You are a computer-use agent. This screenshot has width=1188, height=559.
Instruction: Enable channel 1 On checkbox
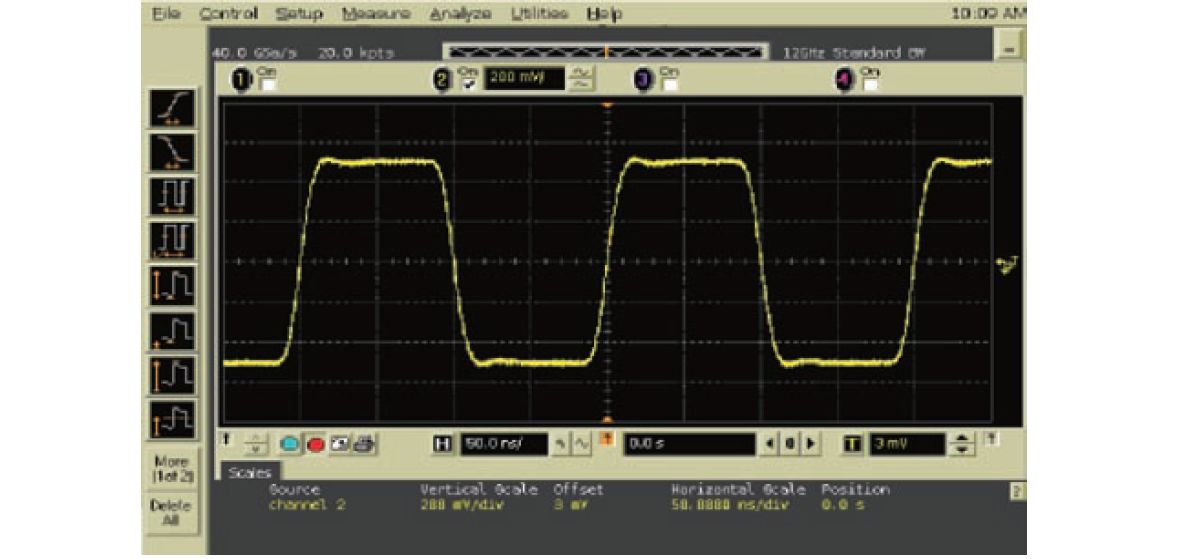267,85
